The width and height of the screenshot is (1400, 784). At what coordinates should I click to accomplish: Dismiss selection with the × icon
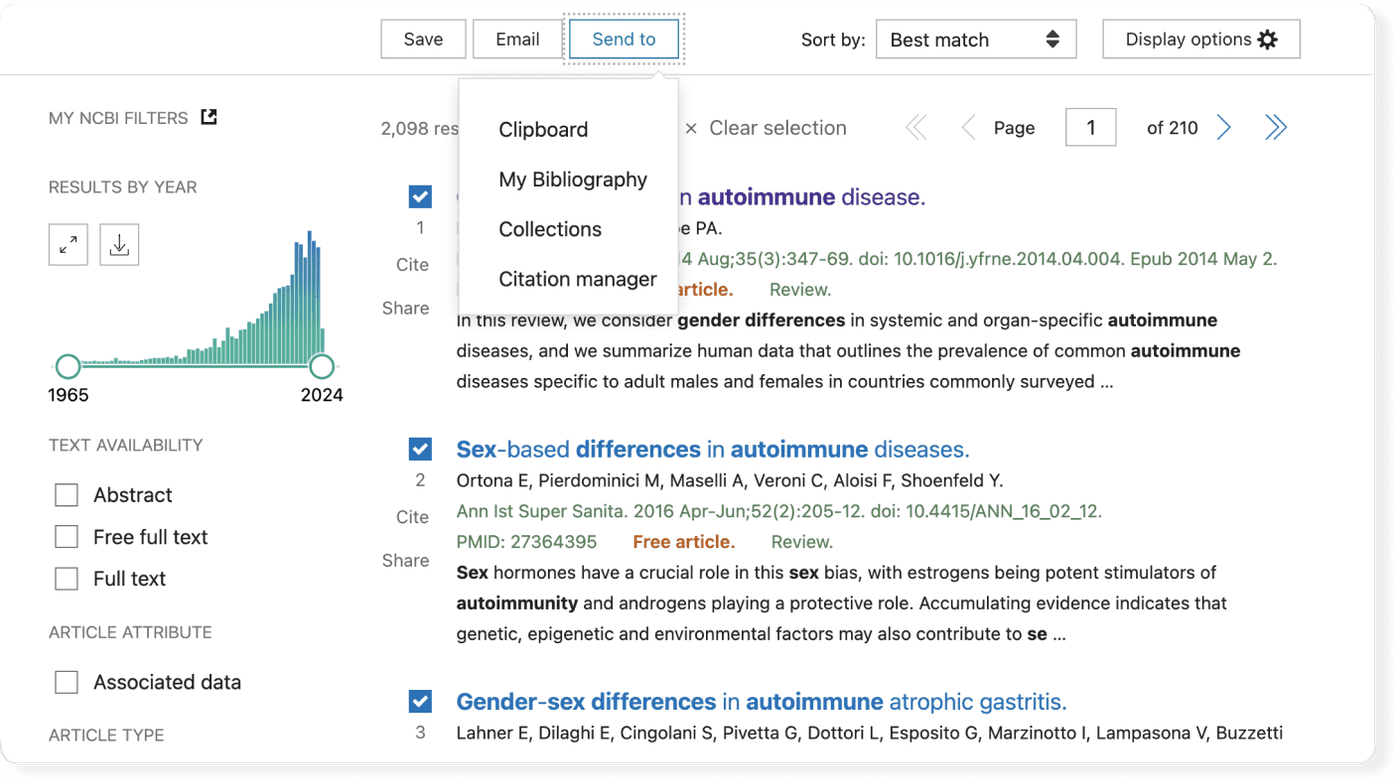click(x=690, y=128)
